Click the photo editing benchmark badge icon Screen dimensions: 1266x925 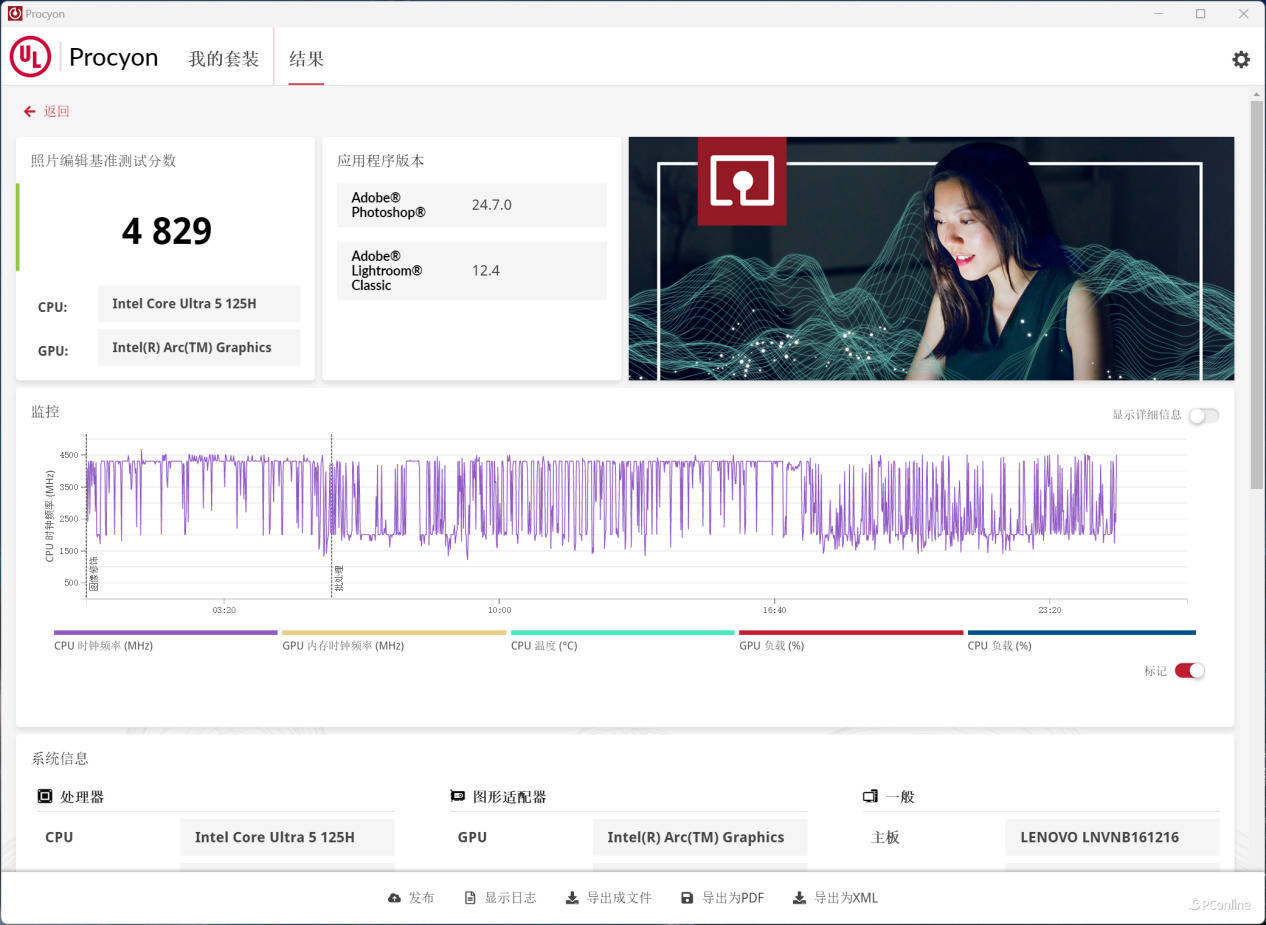point(742,181)
